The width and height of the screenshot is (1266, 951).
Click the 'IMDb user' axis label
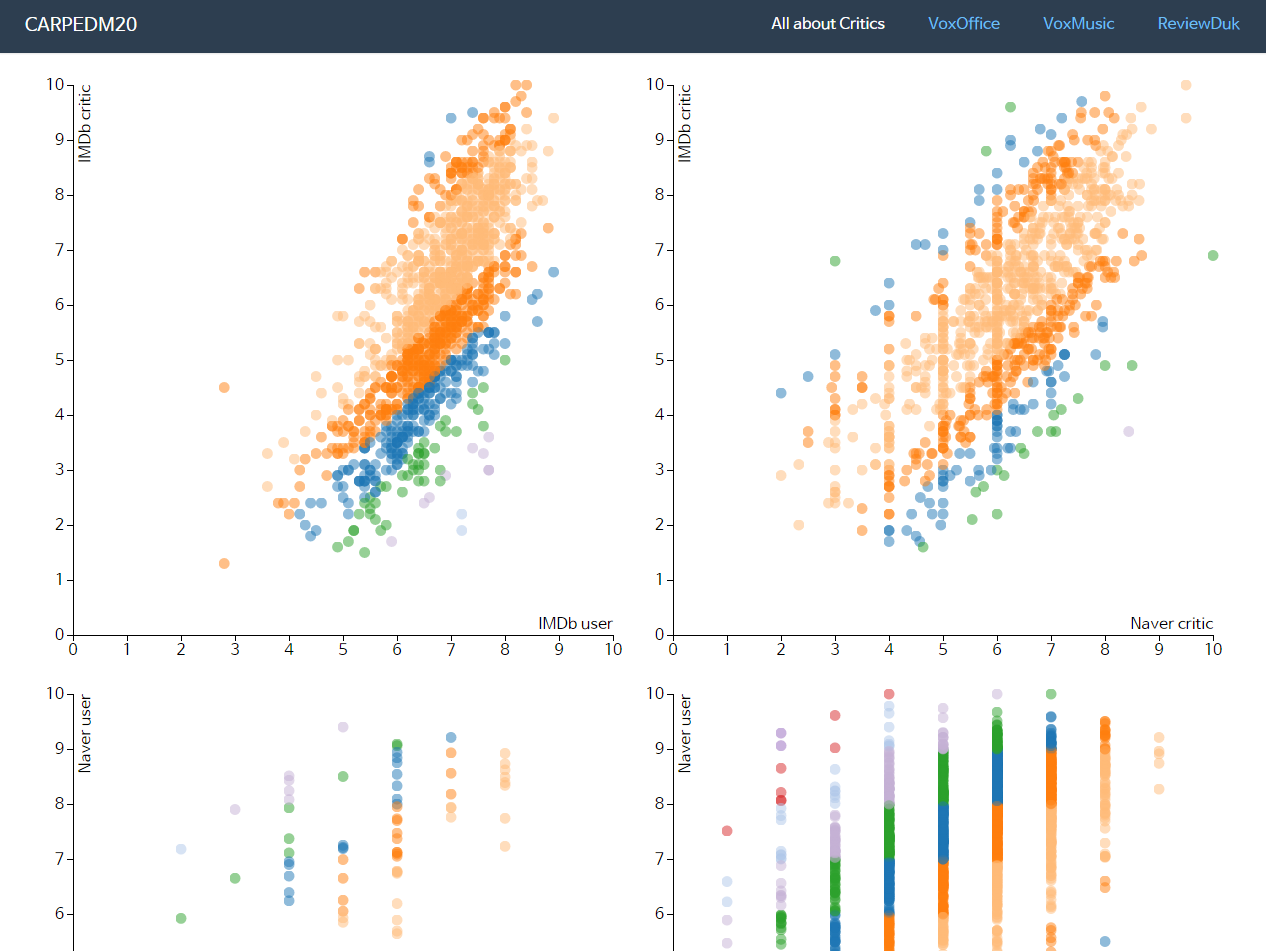[575, 624]
